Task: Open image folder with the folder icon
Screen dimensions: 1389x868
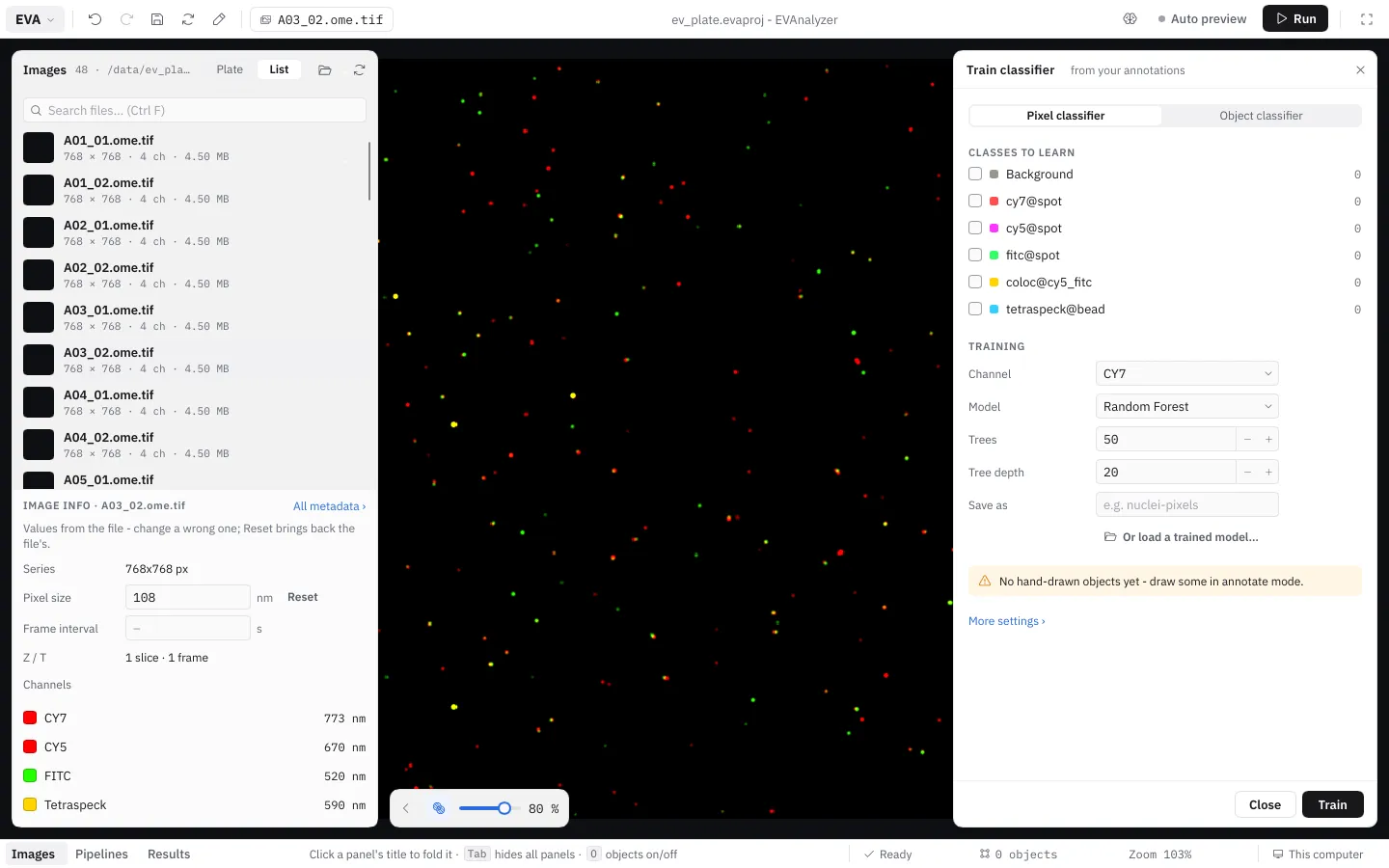Action: (x=325, y=70)
